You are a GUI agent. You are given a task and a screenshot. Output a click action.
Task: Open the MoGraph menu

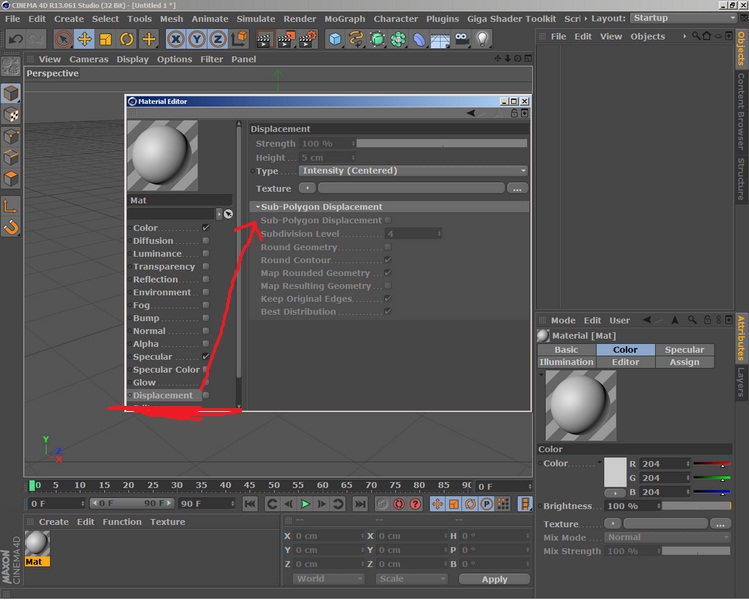[344, 19]
